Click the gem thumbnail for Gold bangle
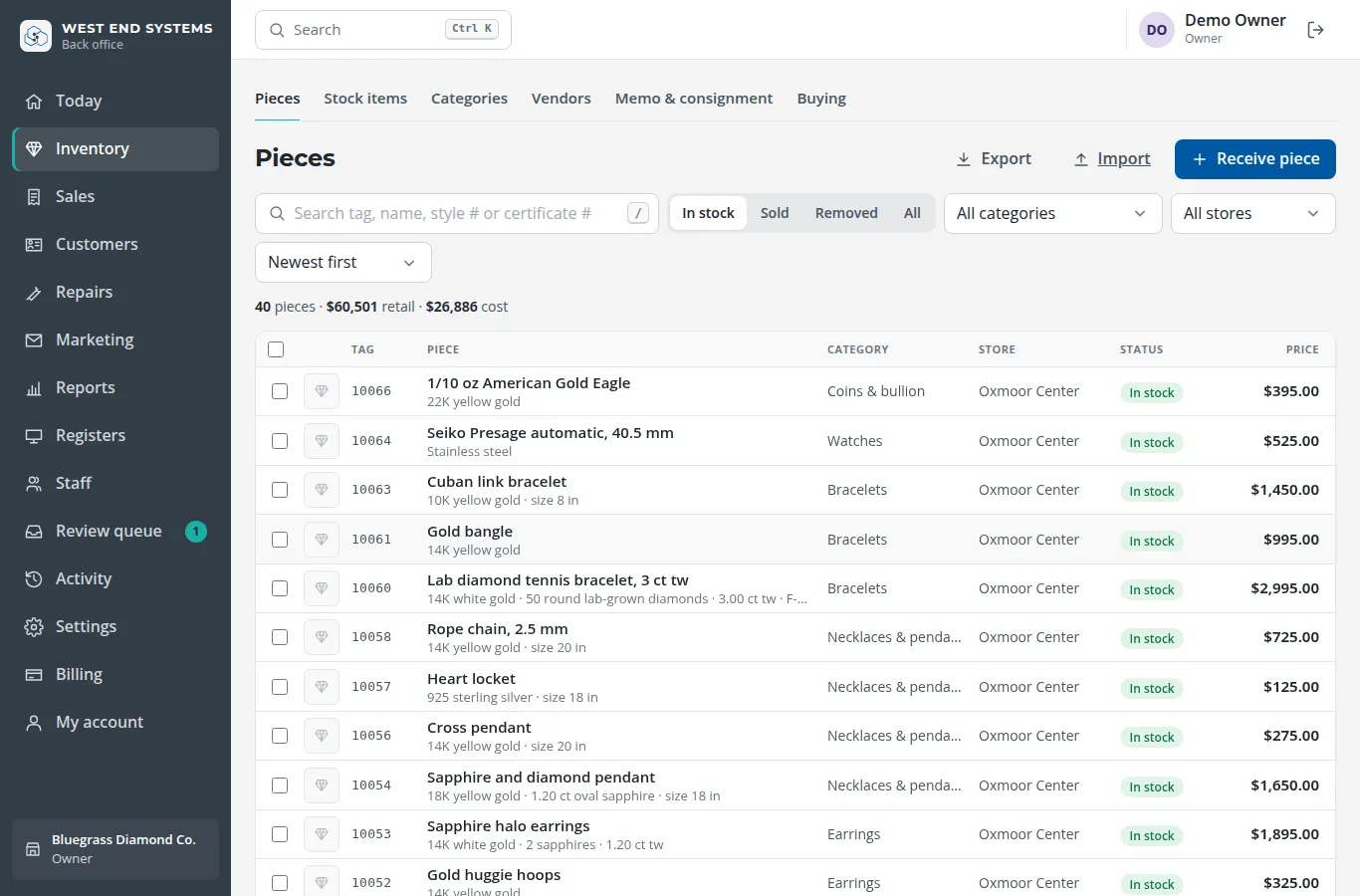Image resolution: width=1360 pixels, height=896 pixels. (322, 540)
